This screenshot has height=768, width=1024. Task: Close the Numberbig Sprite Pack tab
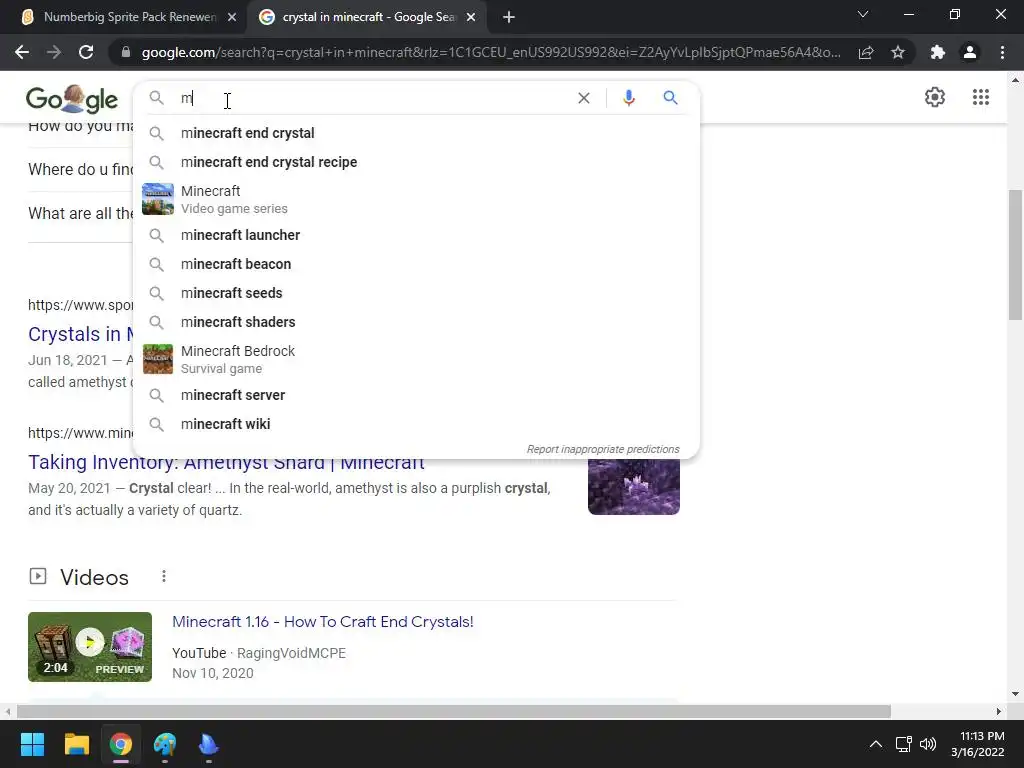232,17
